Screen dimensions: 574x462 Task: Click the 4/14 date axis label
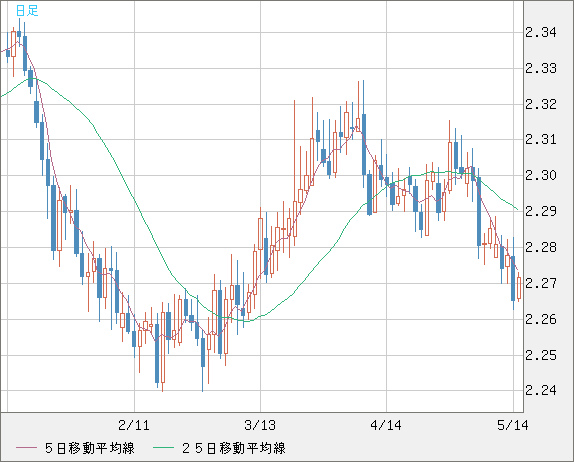[386, 425]
